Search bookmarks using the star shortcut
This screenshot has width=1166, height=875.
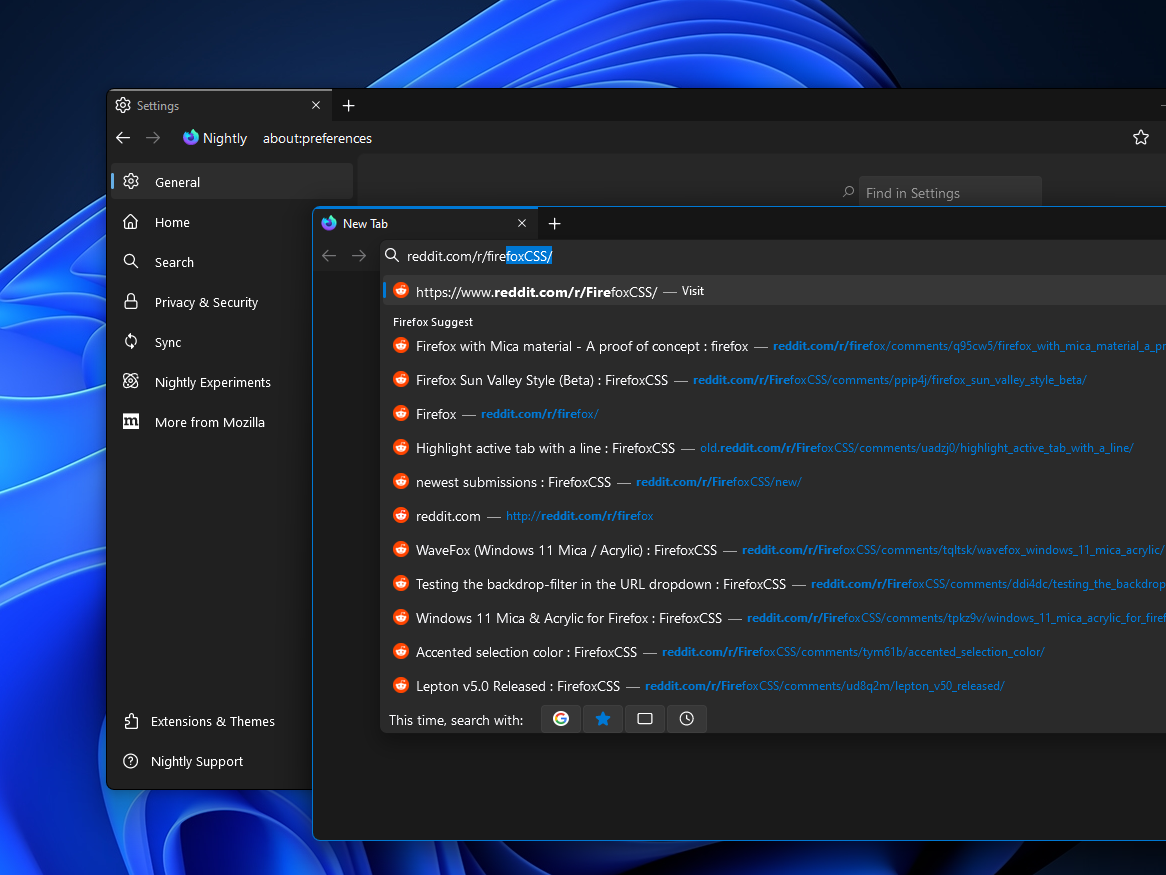pos(602,718)
